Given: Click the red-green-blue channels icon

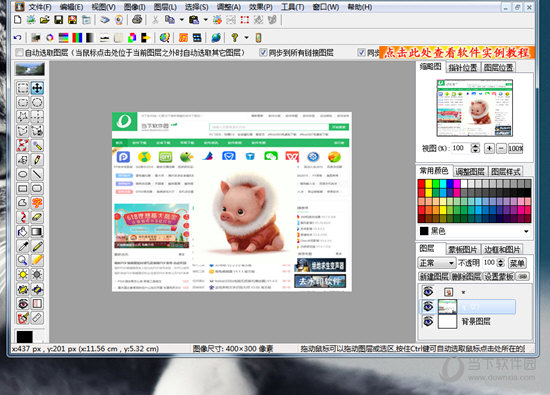Looking at the screenshot, I should click(x=77, y=38).
